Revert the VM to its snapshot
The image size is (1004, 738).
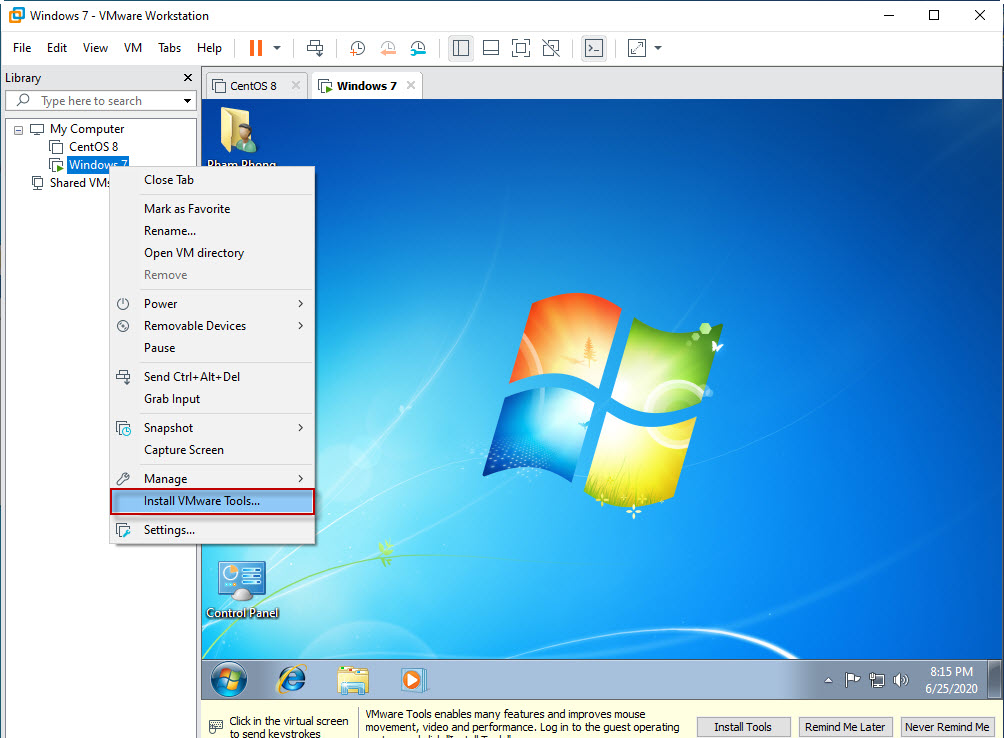(x=388, y=48)
